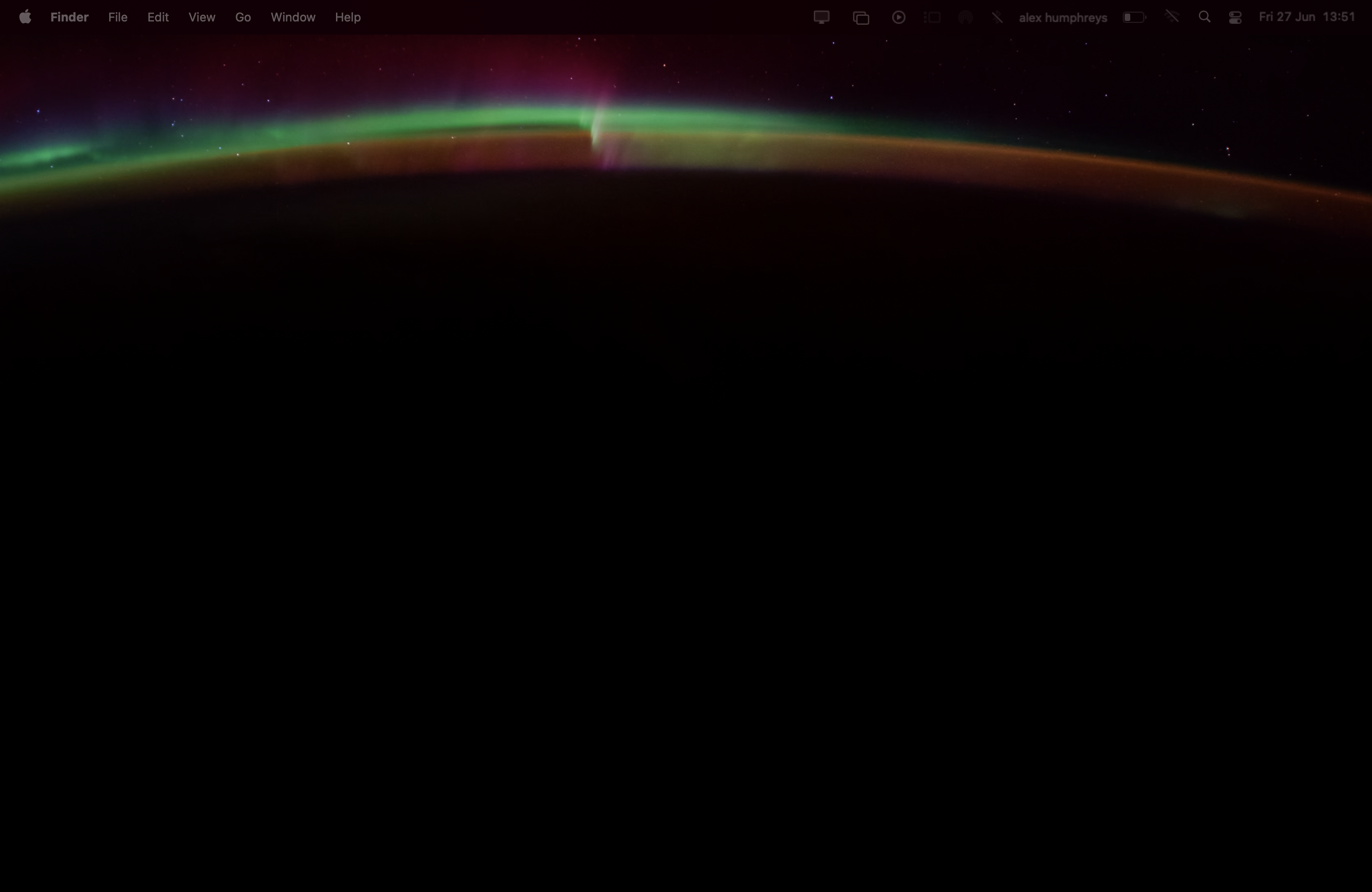Open the Wi-Fi status menu
Image resolution: width=1372 pixels, height=892 pixels.
[x=1172, y=17]
